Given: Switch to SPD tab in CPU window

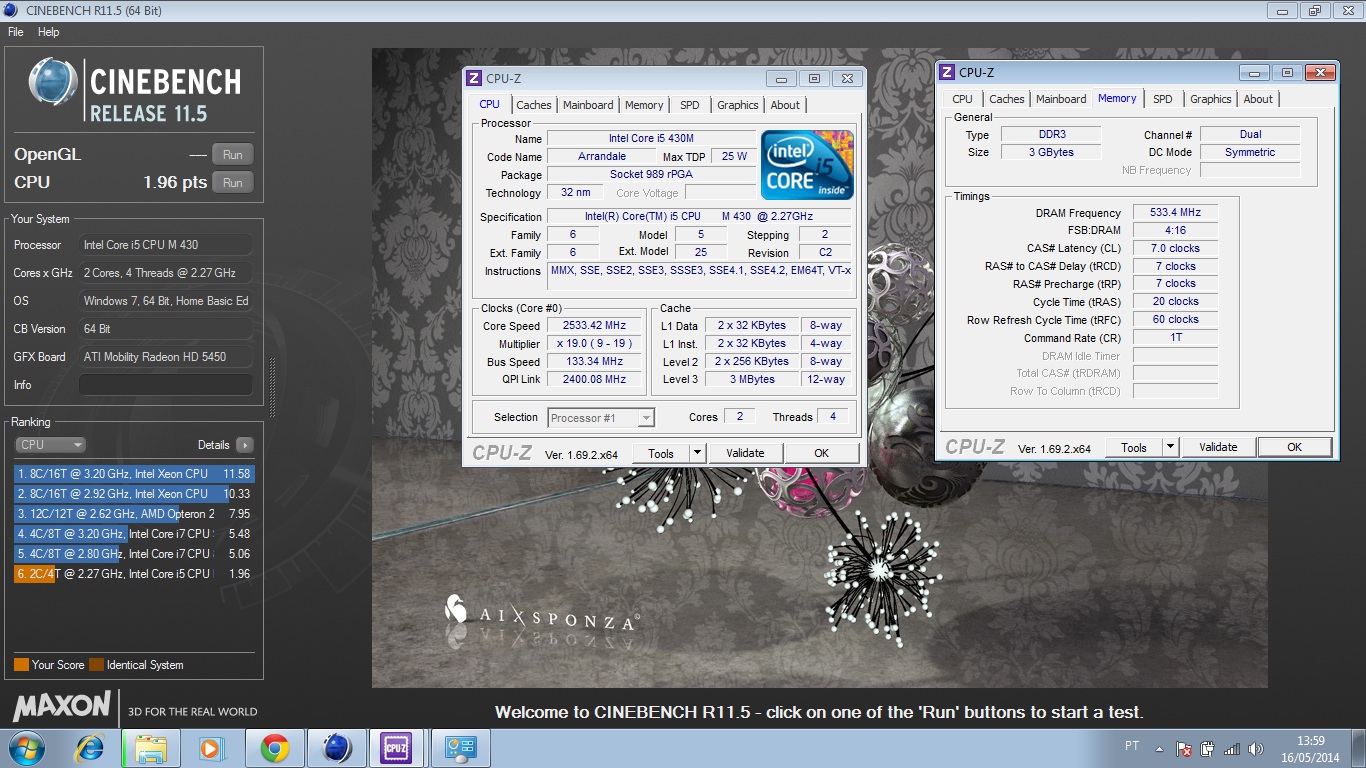Looking at the screenshot, I should tap(690, 105).
